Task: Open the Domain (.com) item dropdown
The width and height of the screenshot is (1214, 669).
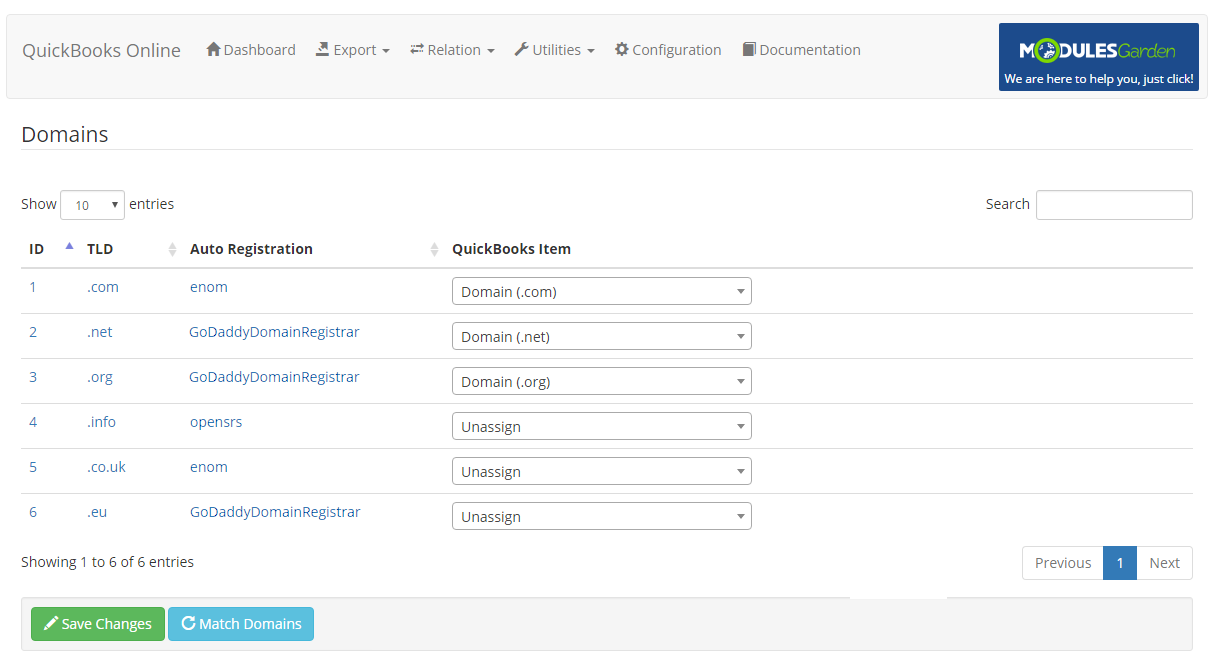Action: (601, 291)
